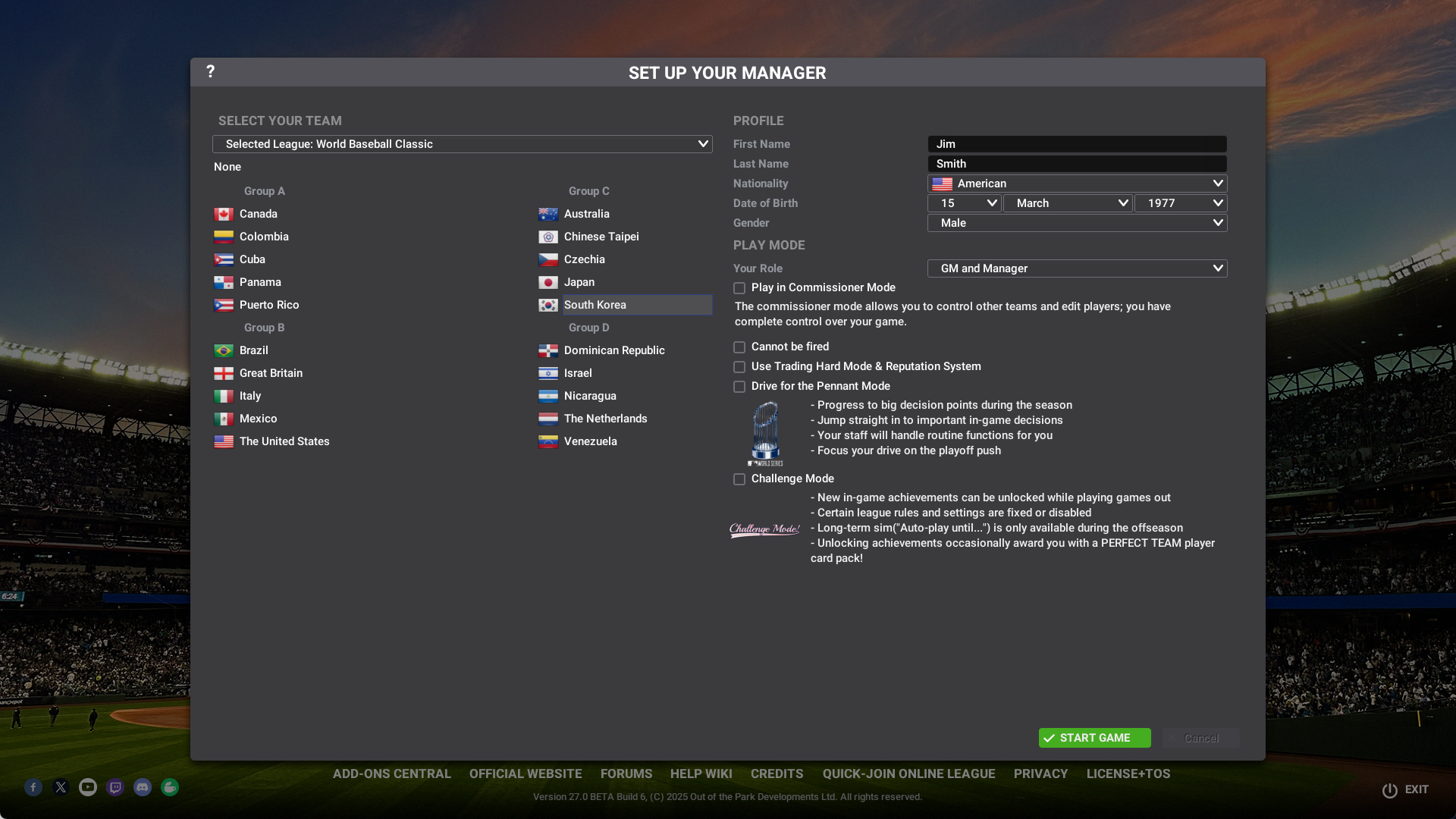Open the help question mark icon
The image size is (1456, 819).
pos(210,71)
